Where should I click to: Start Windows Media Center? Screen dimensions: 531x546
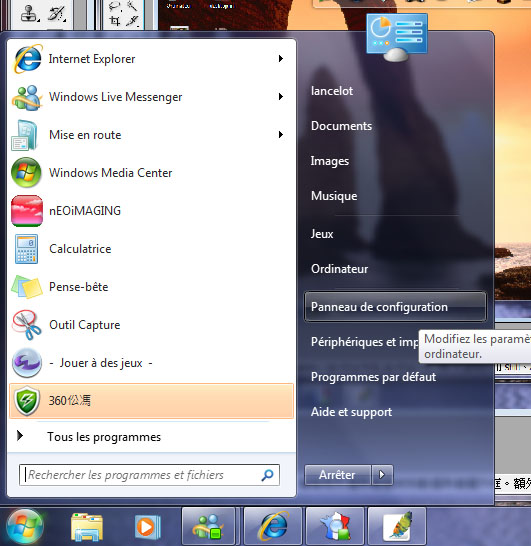coord(151,173)
